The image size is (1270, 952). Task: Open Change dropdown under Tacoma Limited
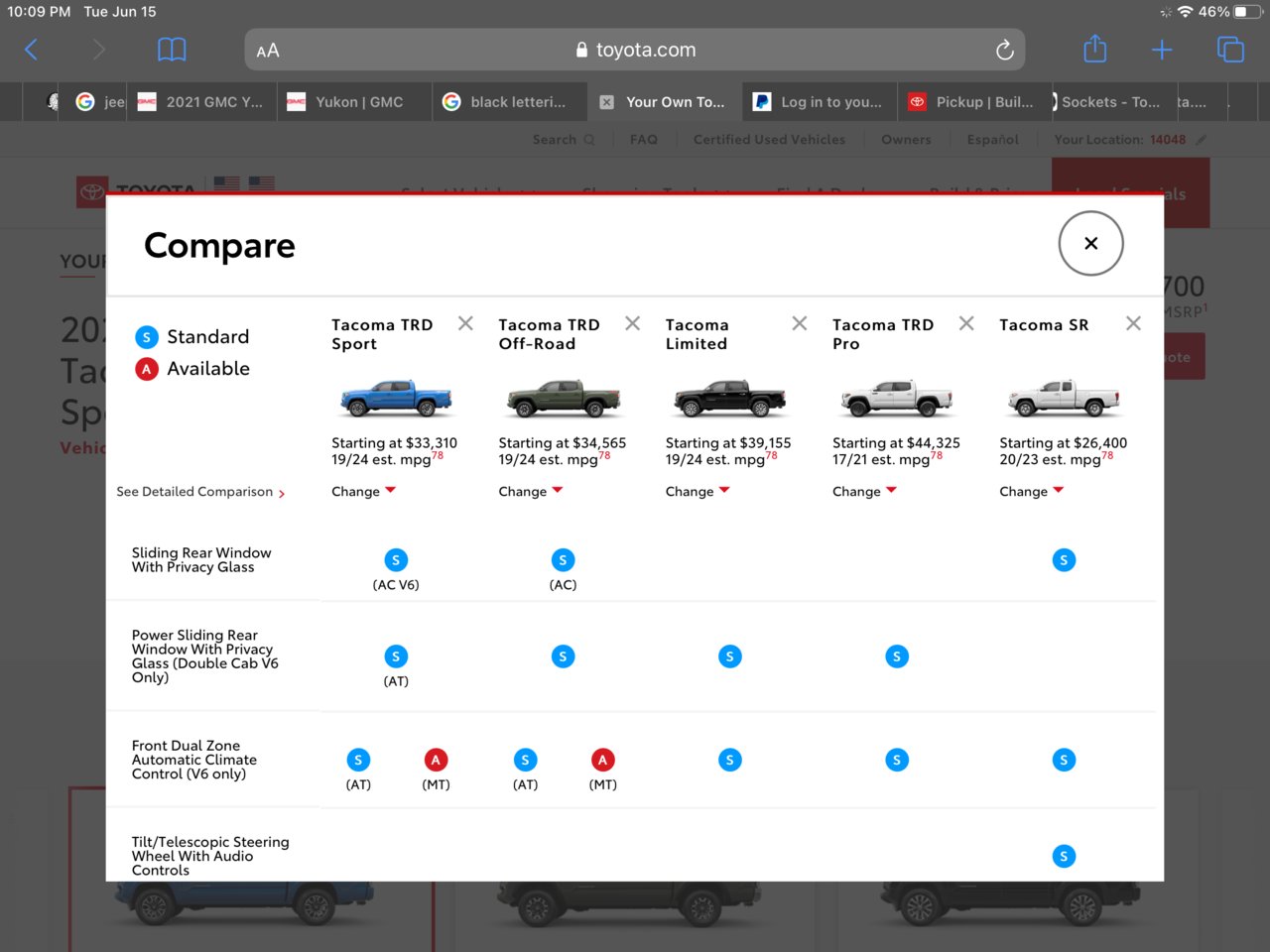tap(698, 491)
